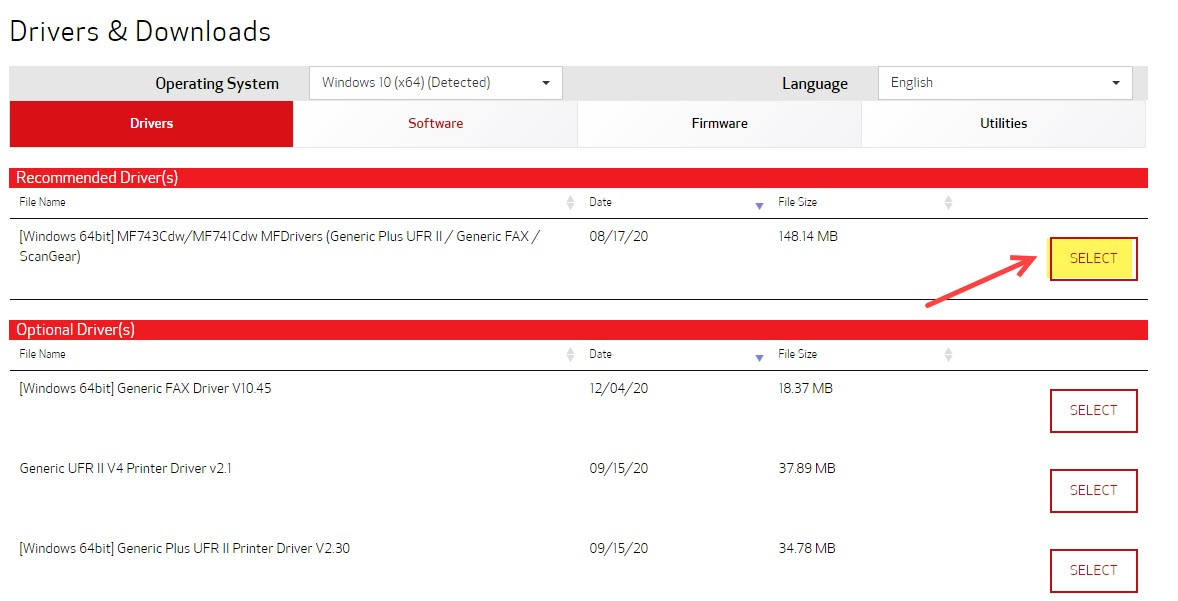Viewport: 1178px width, 601px height.
Task: Open the Language dropdown set to English
Action: (1005, 83)
